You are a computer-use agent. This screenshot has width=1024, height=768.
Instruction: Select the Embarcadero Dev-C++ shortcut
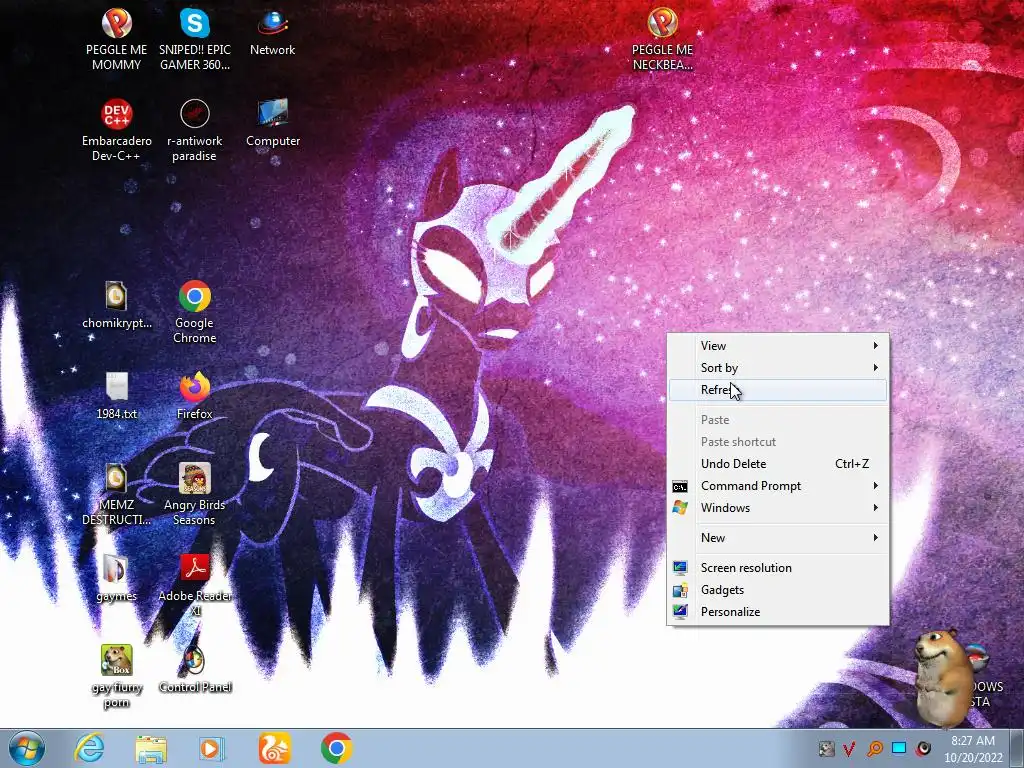(116, 130)
